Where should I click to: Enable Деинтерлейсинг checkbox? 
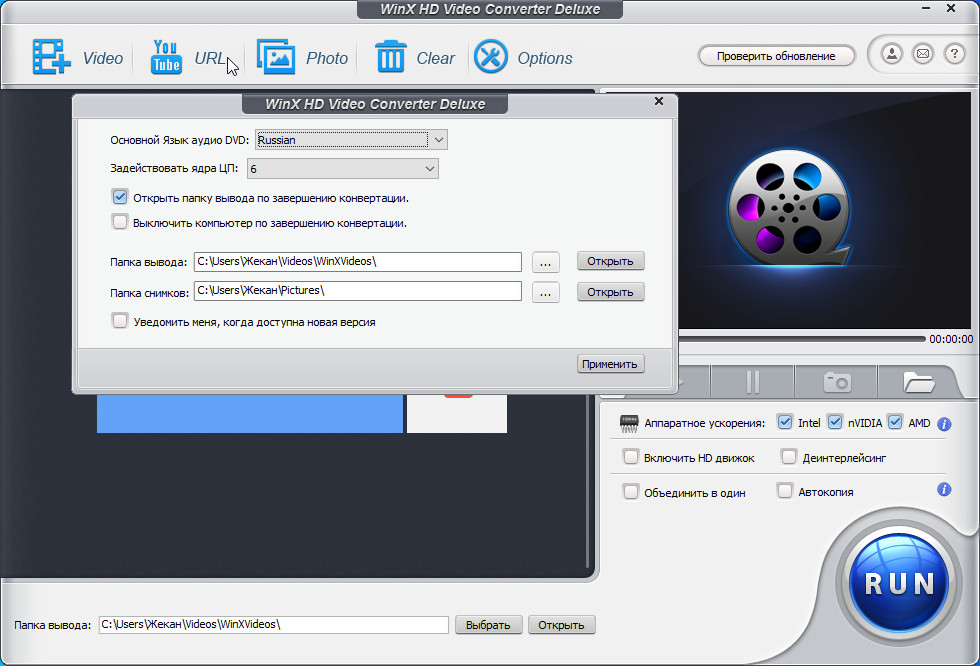click(x=789, y=457)
